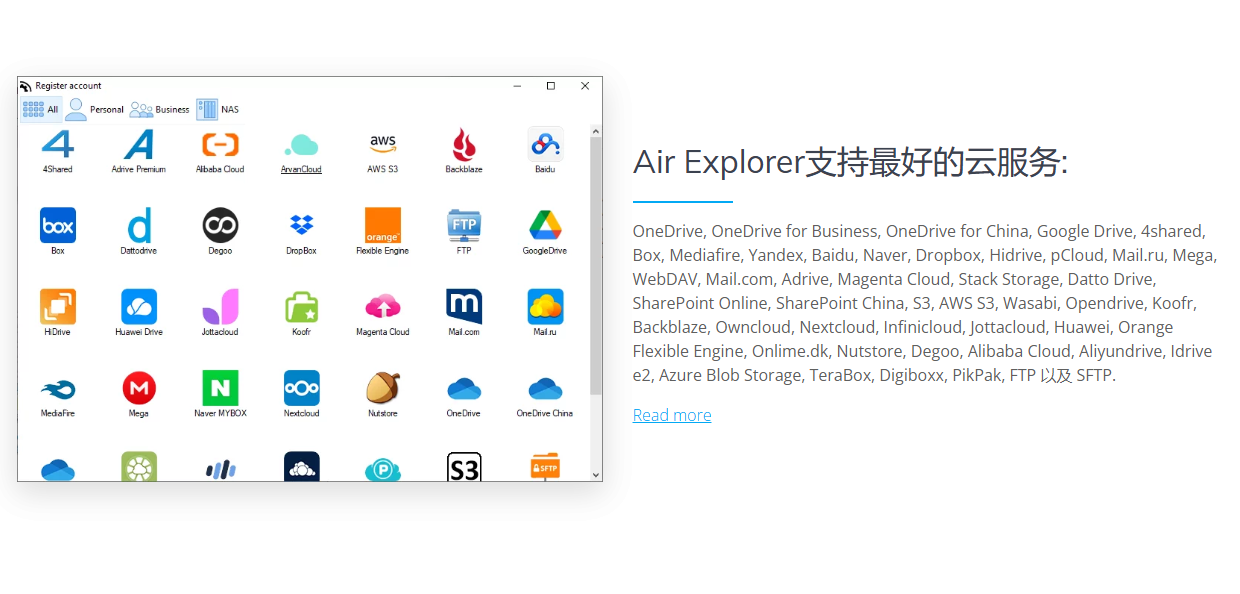1240x594 pixels.
Task: Click the black S3 icon in bottom row
Action: click(x=464, y=467)
